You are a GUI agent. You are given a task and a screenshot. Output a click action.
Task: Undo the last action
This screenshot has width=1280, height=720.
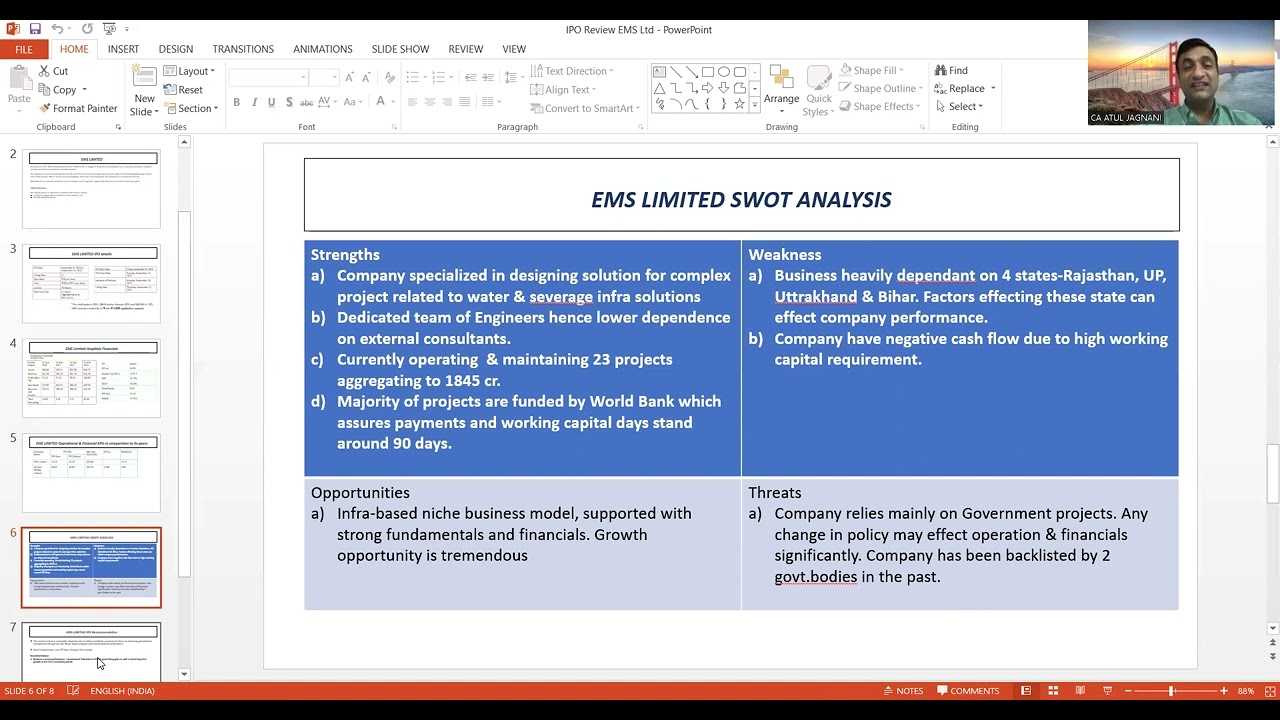pyautogui.click(x=57, y=29)
